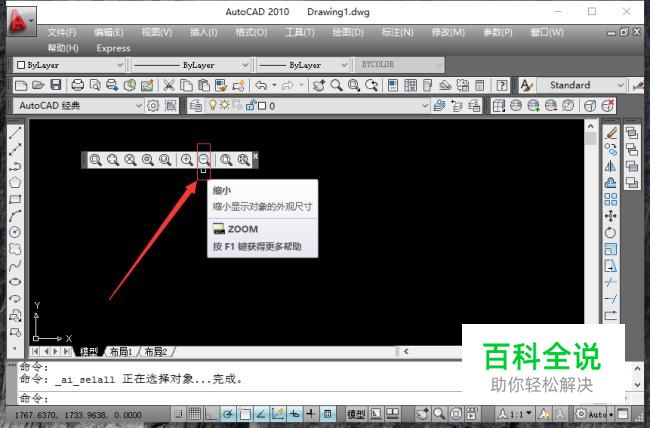Click the Rotate modify tool
650x428 pixels.
coord(611,232)
